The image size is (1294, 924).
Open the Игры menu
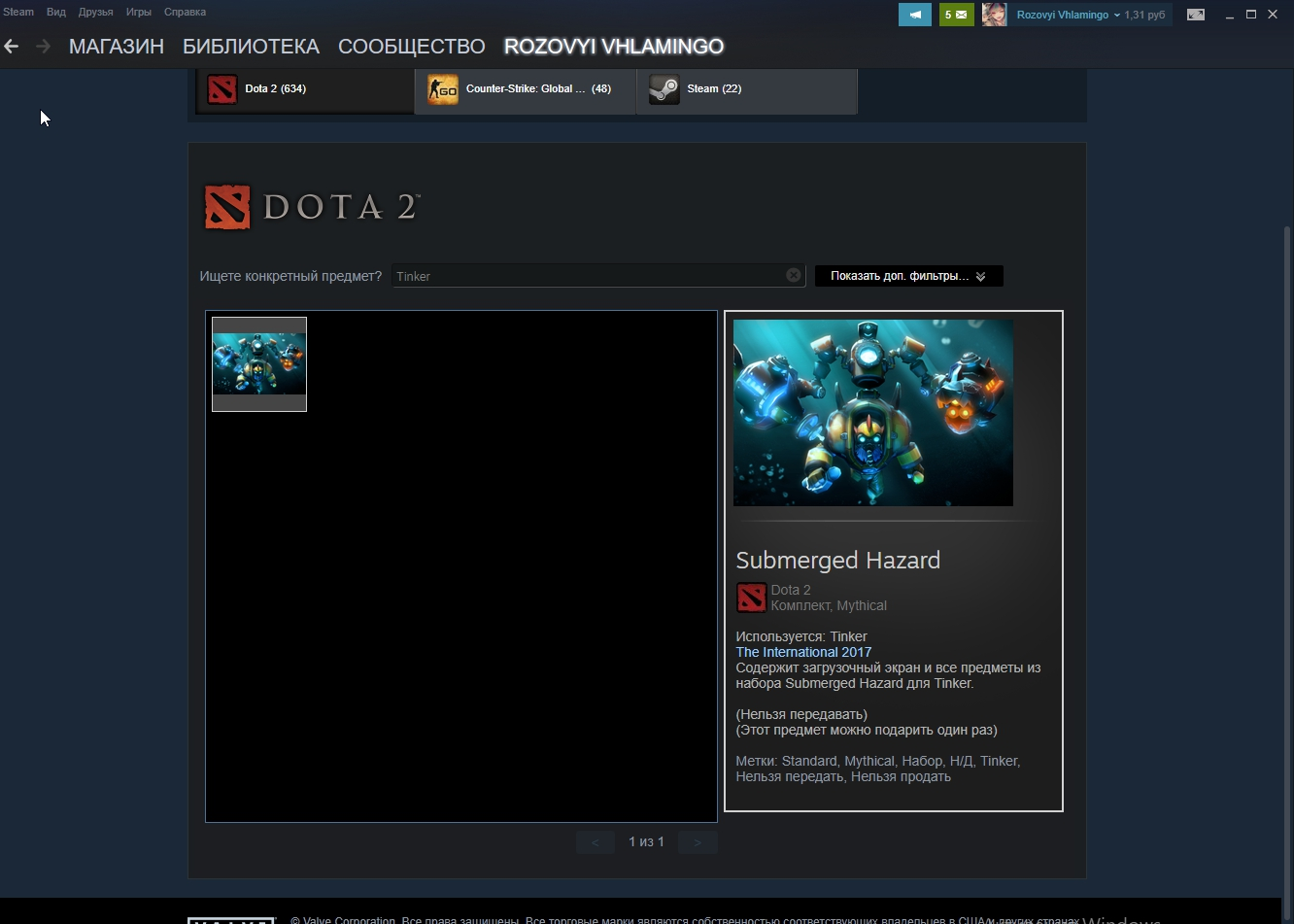[x=139, y=12]
